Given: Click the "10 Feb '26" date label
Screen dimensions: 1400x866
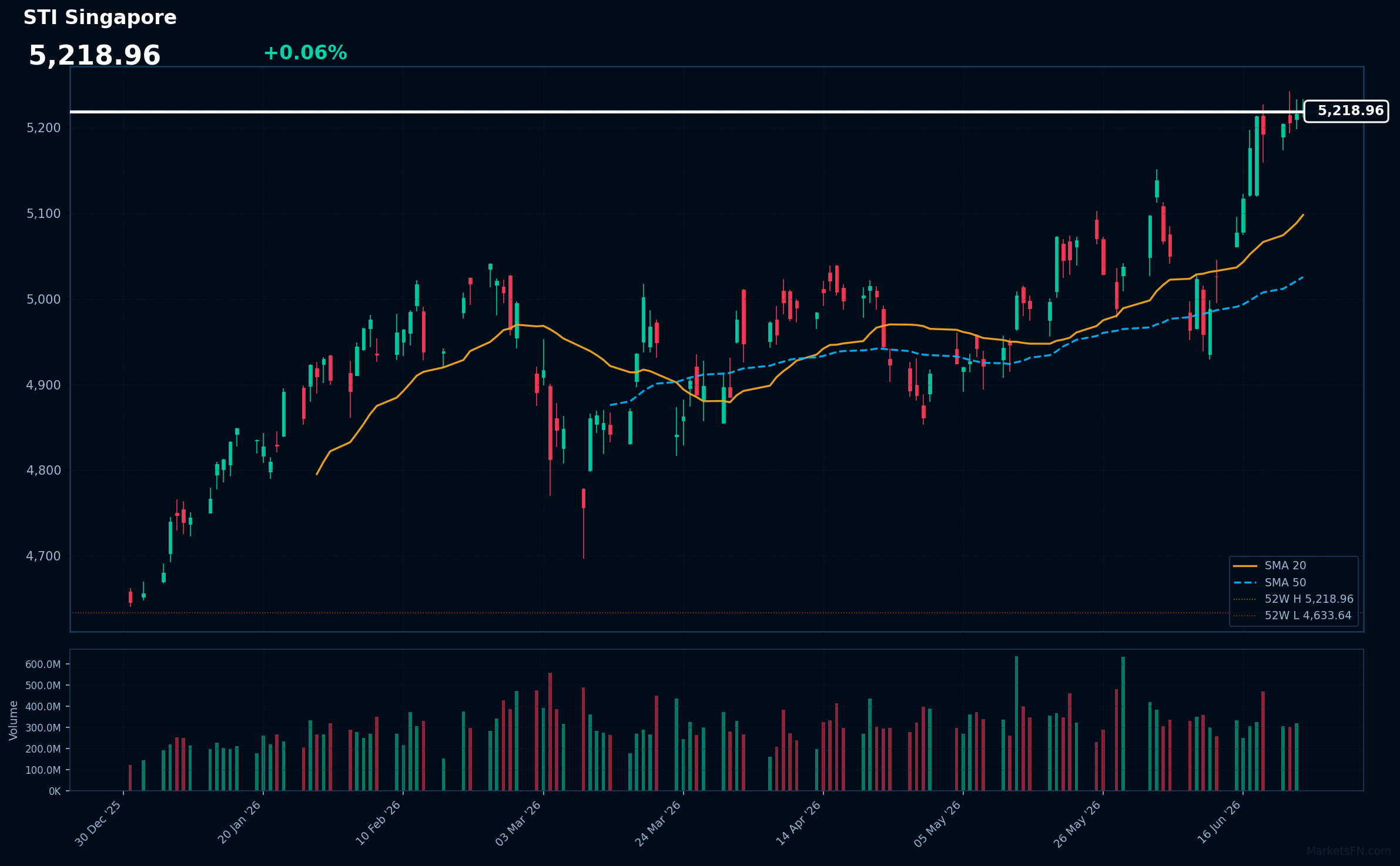Looking at the screenshot, I should click(x=378, y=824).
